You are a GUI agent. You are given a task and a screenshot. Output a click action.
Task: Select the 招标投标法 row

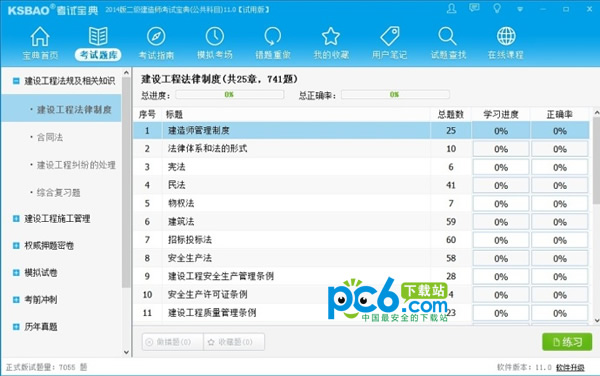(x=361, y=240)
